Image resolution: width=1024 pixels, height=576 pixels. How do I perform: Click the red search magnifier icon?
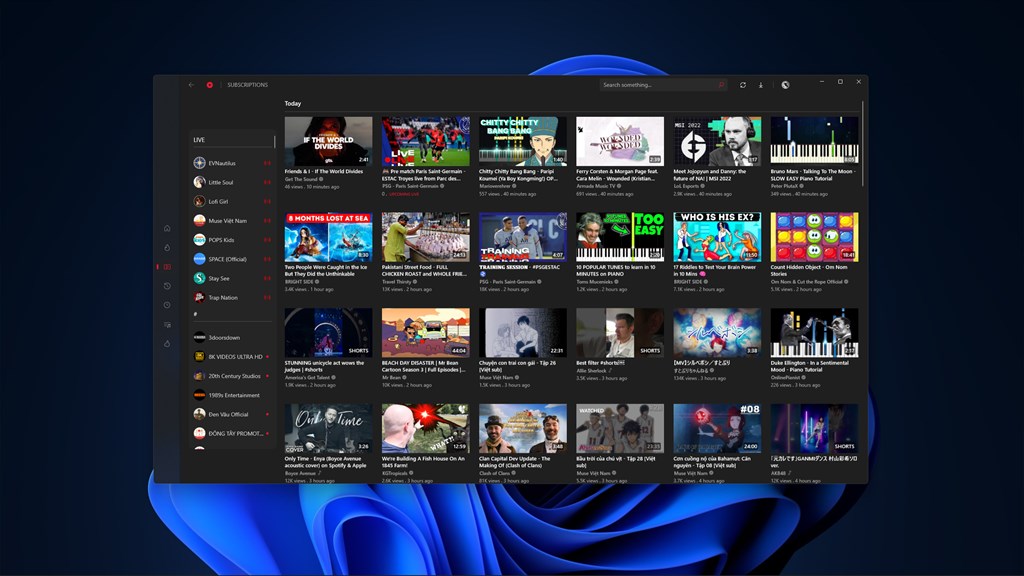click(x=721, y=85)
